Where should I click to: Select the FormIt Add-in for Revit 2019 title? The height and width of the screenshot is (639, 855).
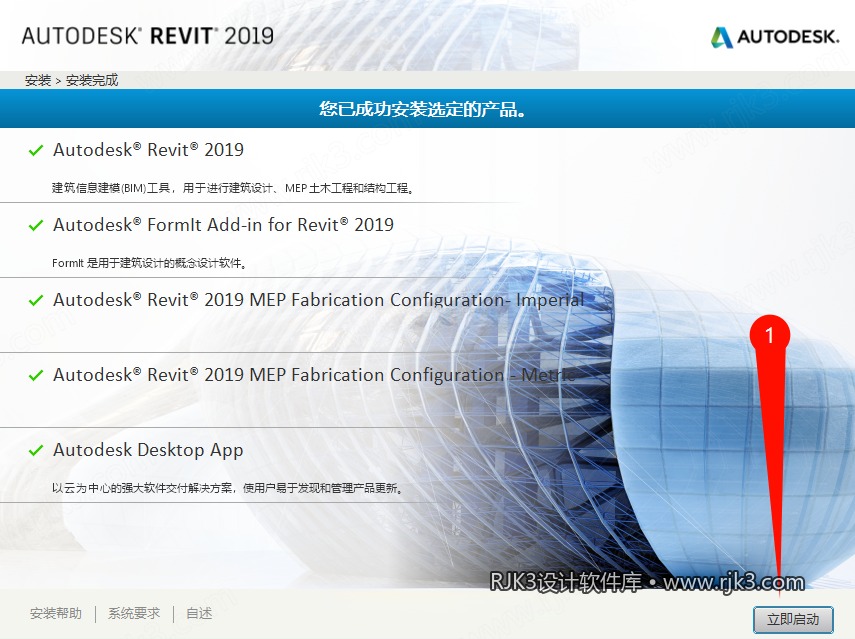tap(224, 225)
